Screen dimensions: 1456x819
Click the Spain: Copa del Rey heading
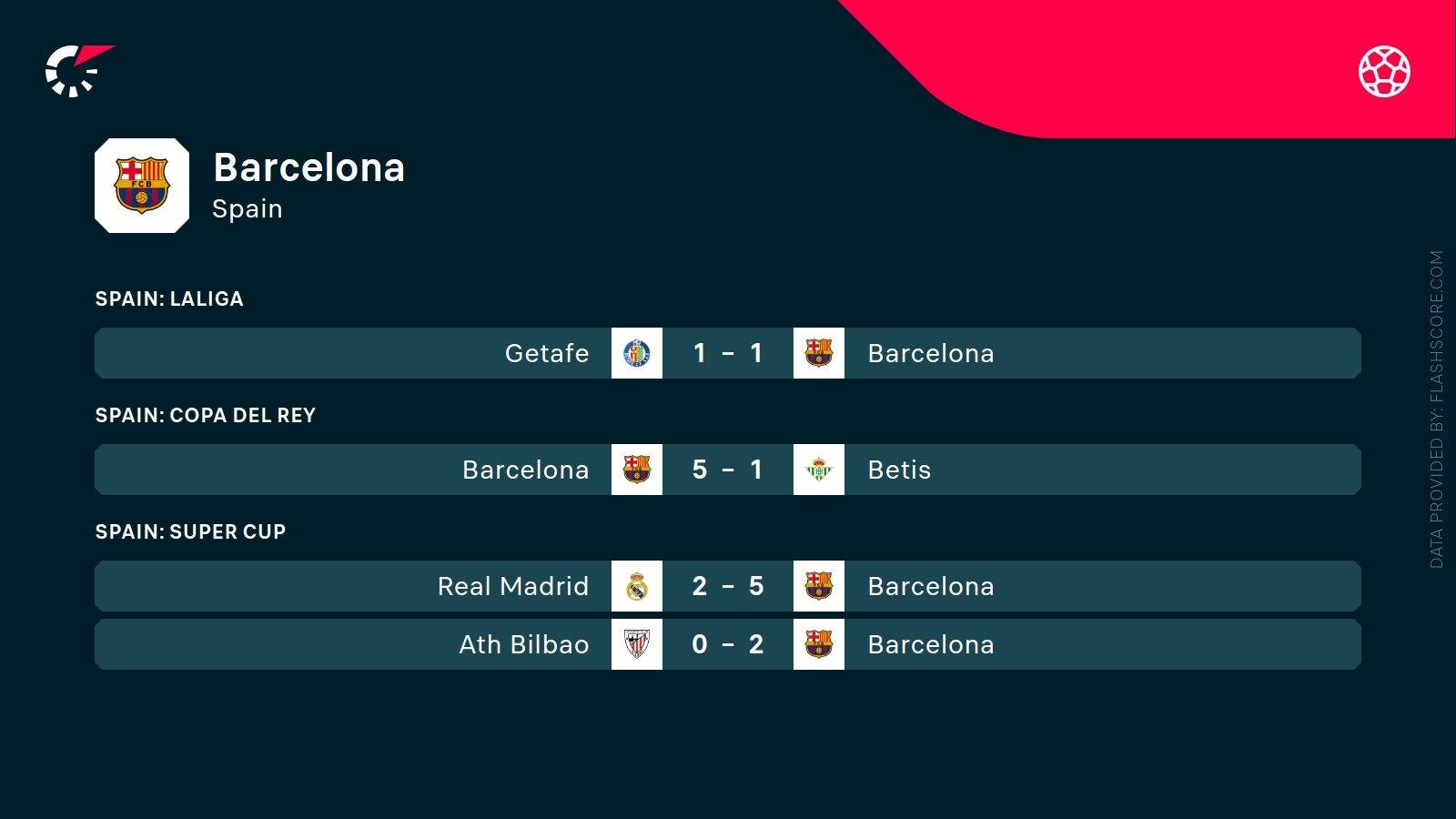[206, 415]
